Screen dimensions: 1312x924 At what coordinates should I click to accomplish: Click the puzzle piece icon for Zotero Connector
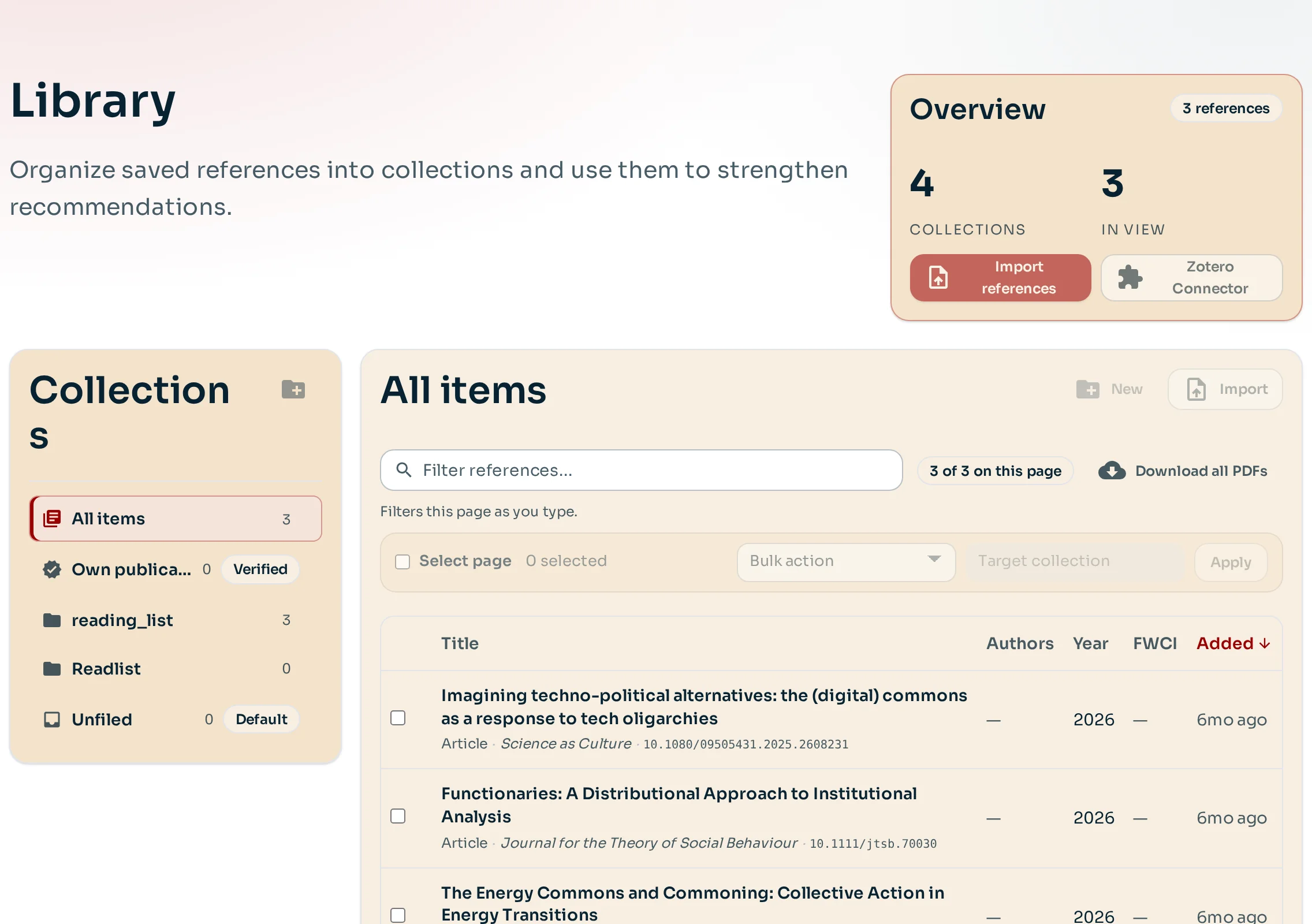1130,278
